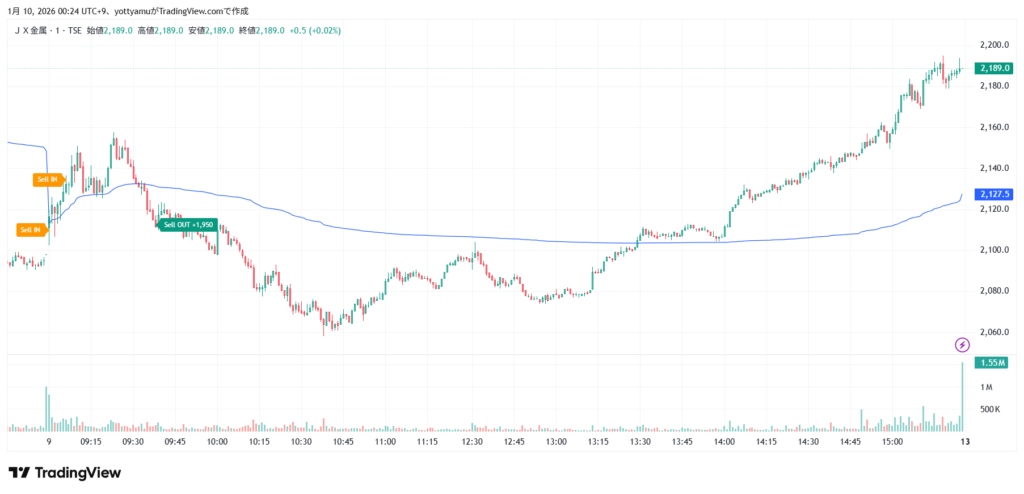This screenshot has width=1024, height=494.
Task: Click the lower orange Sell IN marker
Action: pyautogui.click(x=31, y=229)
